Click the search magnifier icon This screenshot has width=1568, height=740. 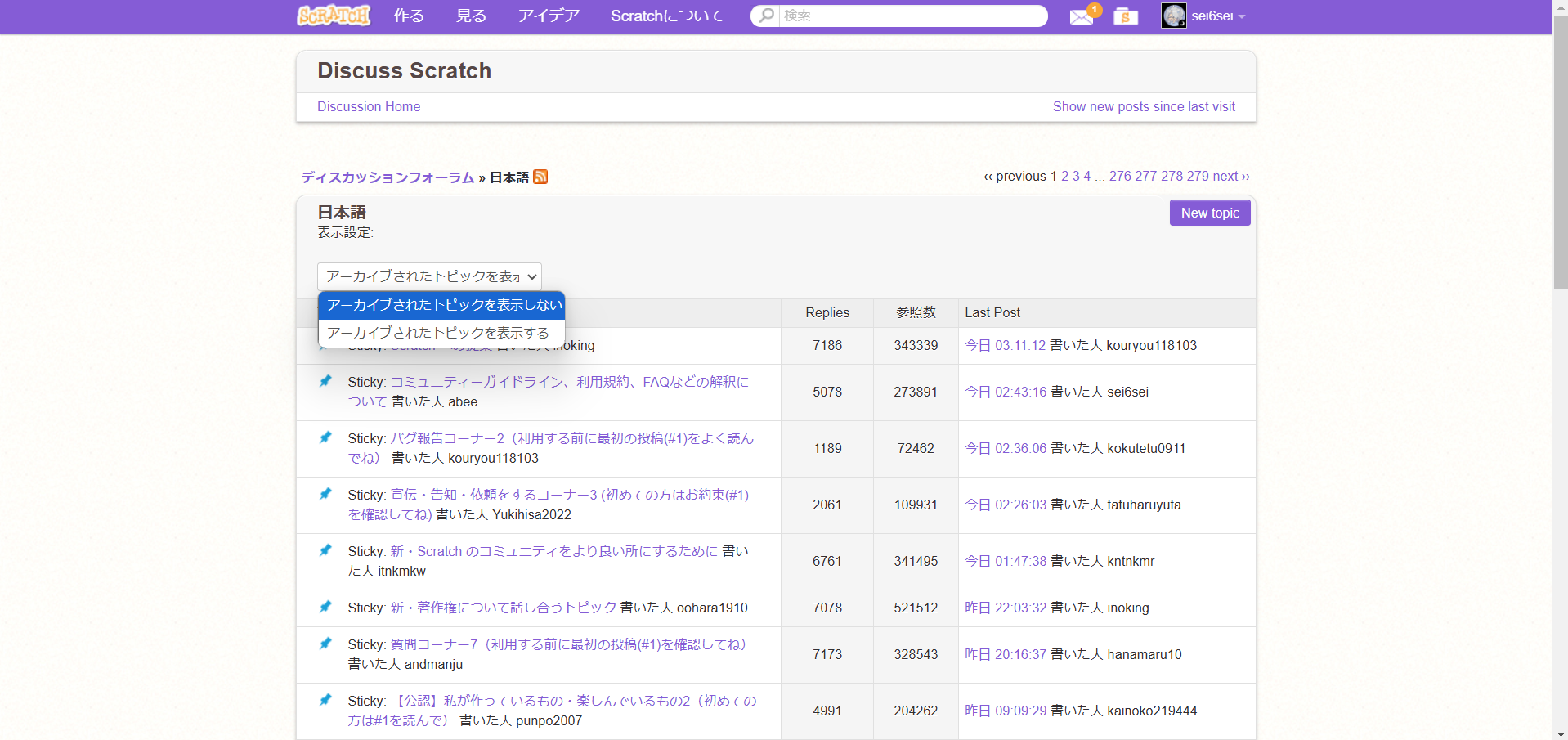[x=766, y=16]
